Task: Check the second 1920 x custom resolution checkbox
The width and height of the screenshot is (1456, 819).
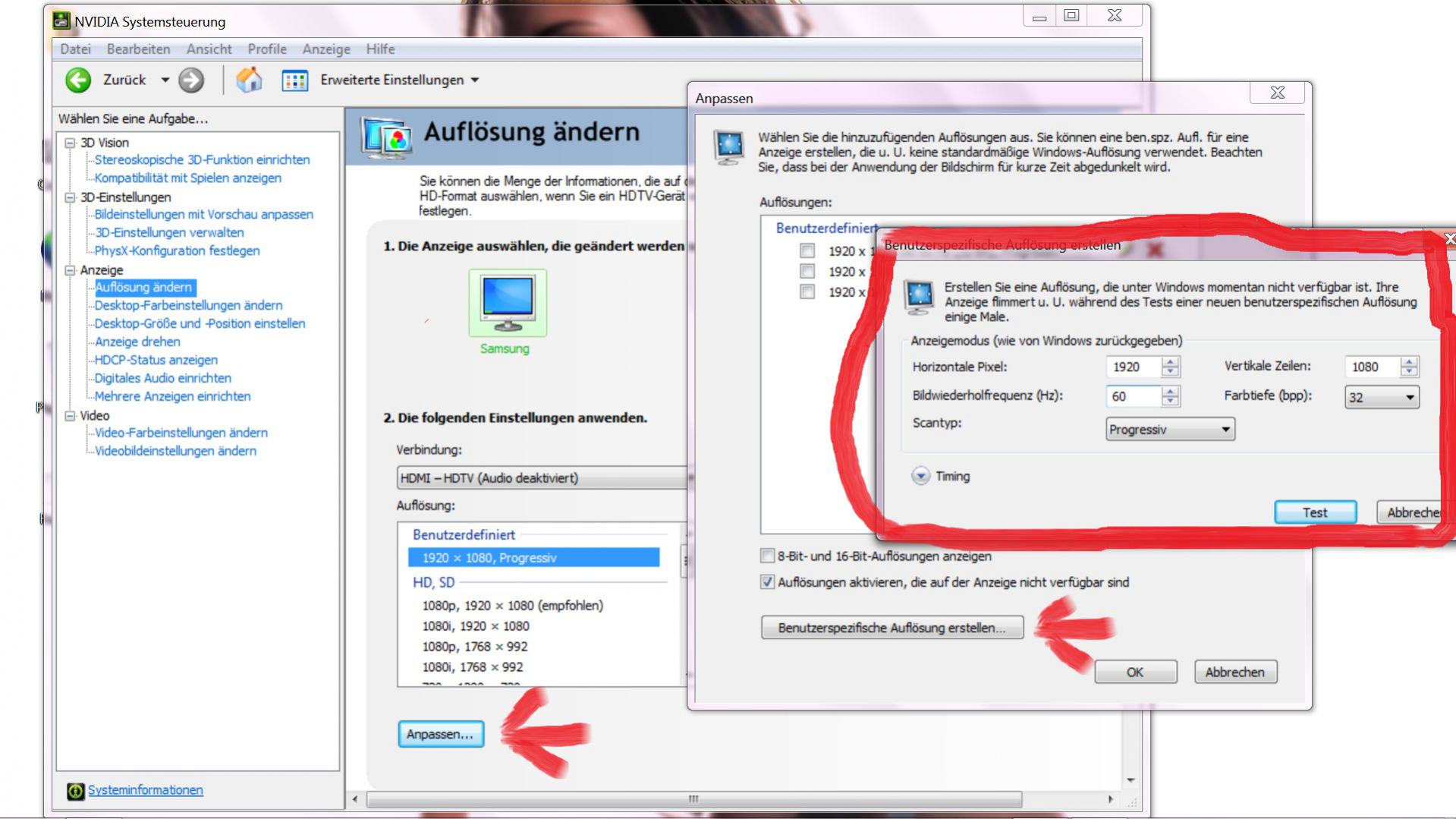Action: [807, 271]
